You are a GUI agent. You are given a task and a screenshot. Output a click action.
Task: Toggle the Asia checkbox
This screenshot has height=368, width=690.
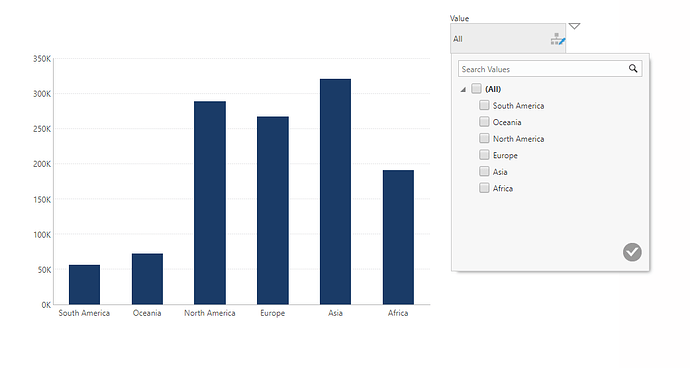484,171
